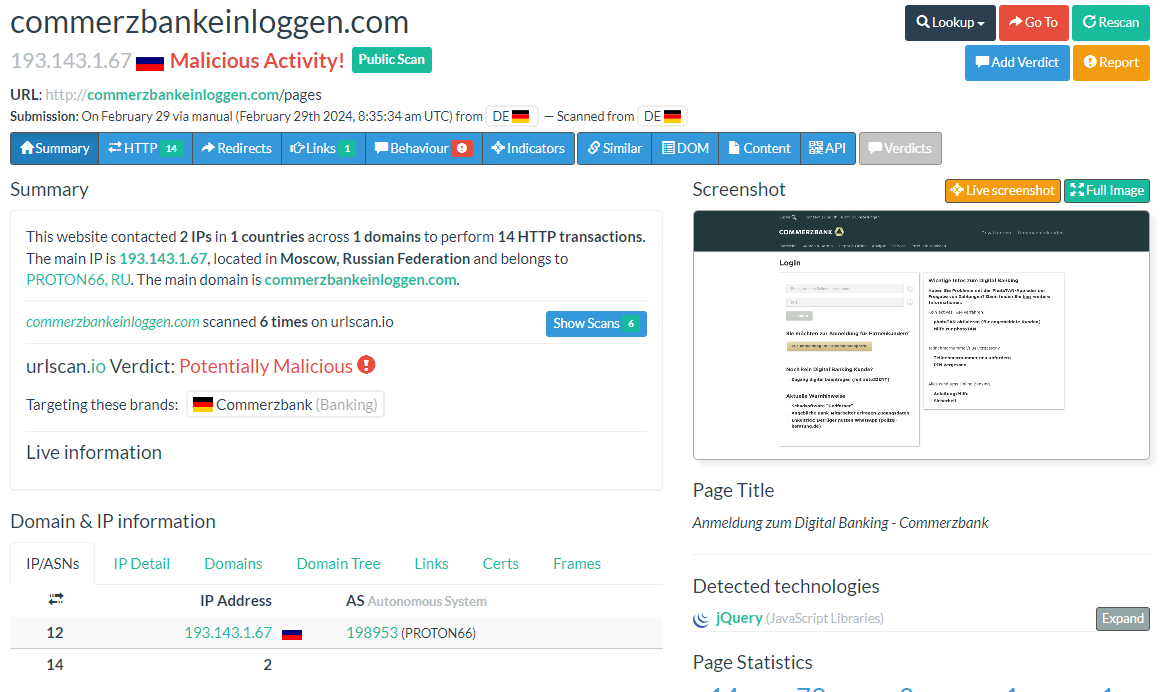Click the website screenshot thumbnail
This screenshot has height=692, width=1165.
tap(921, 334)
